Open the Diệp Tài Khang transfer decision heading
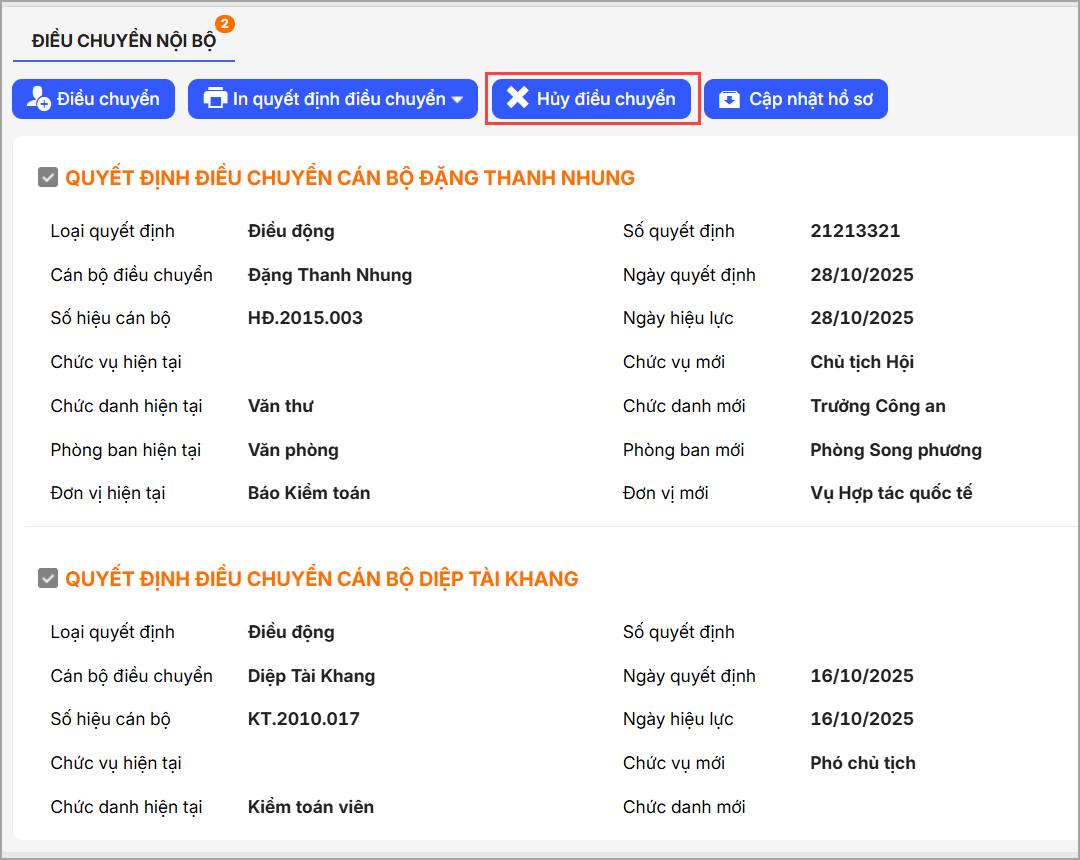 (322, 579)
